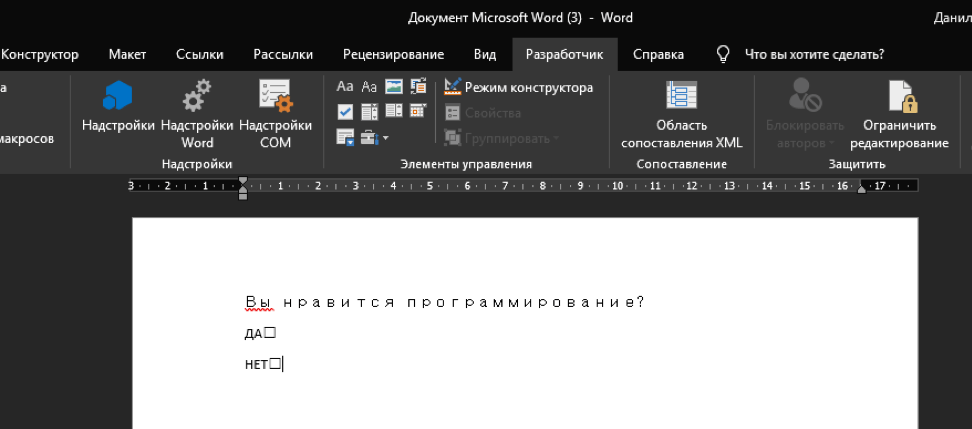Insert a drop-down list content control

coord(394,111)
